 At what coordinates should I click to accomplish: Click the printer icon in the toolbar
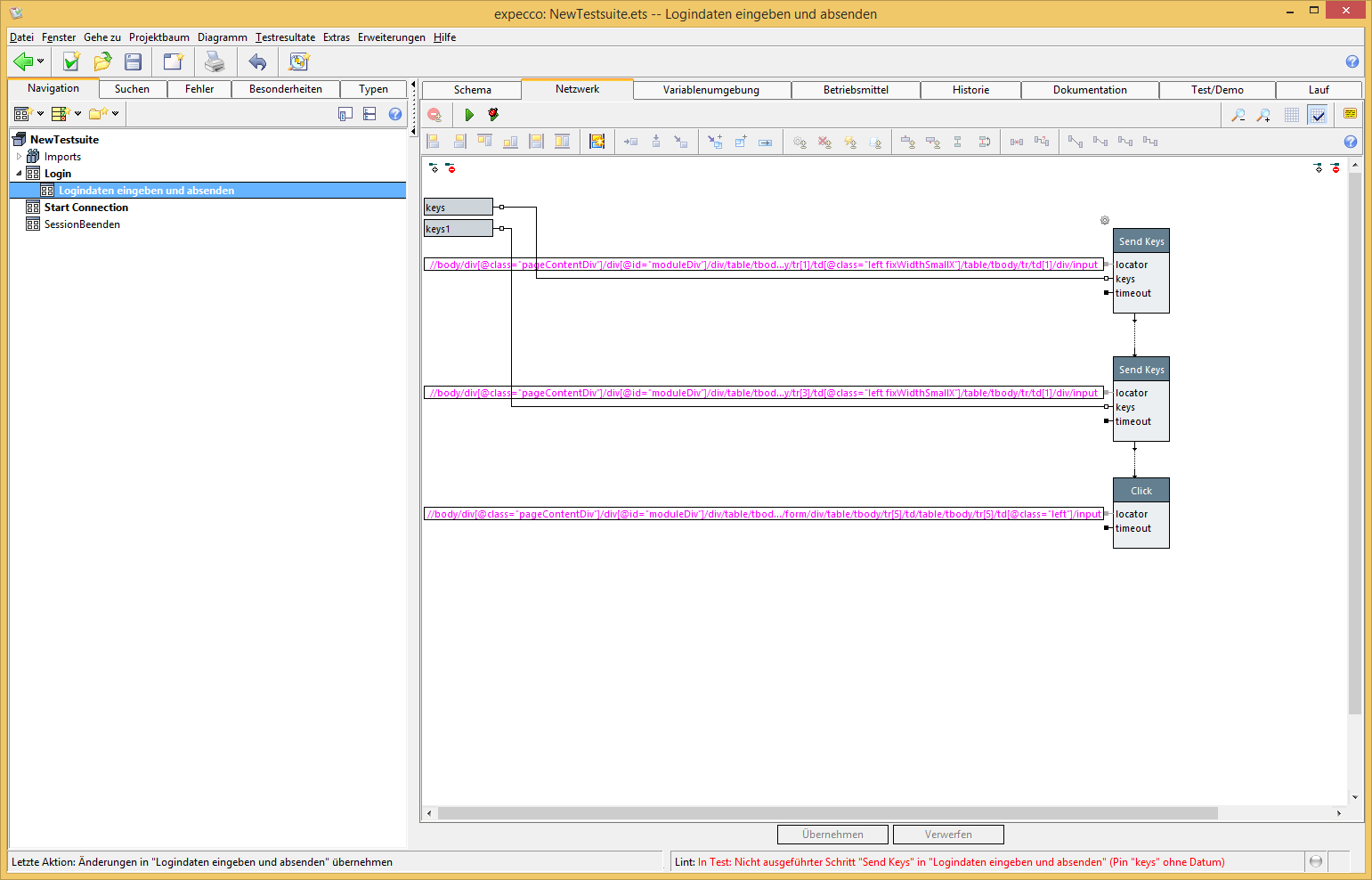pyautogui.click(x=215, y=61)
